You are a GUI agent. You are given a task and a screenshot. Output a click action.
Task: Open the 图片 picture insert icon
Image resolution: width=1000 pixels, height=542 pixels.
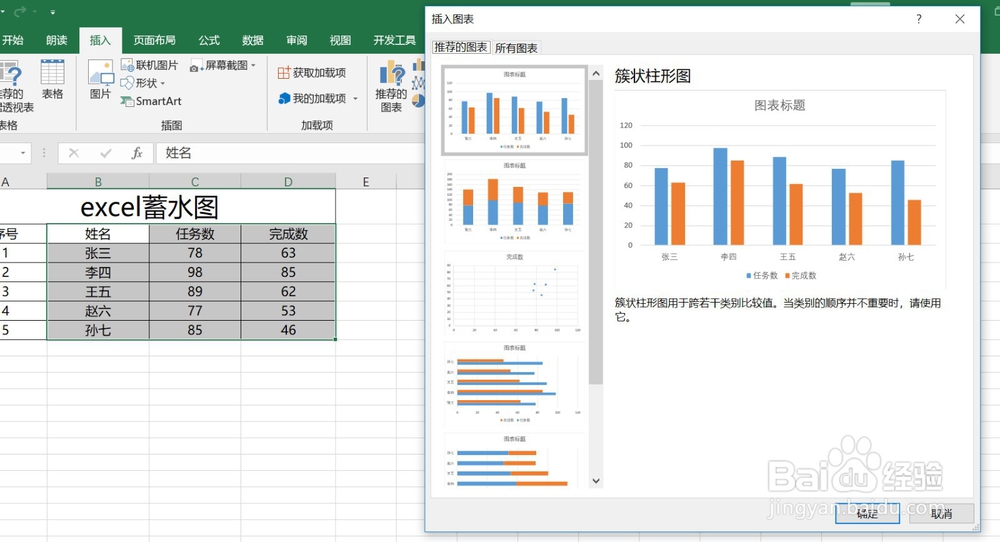point(101,80)
